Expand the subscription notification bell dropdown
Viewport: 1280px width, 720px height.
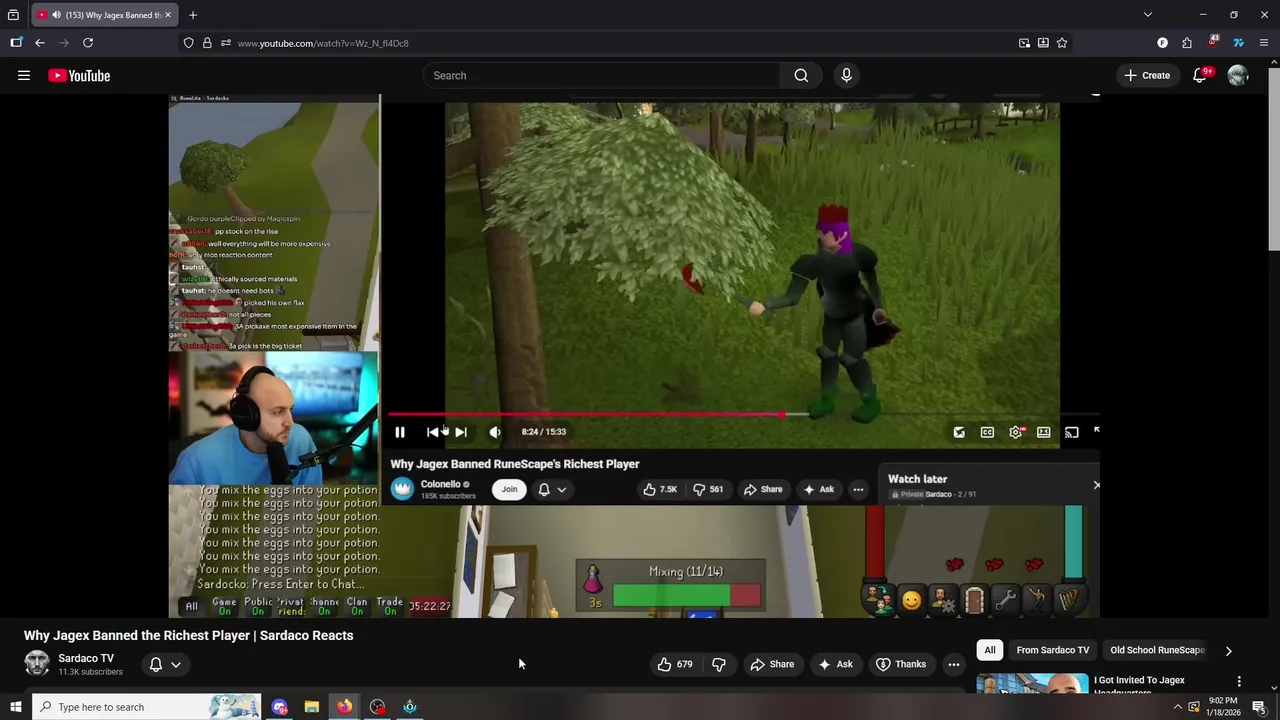click(x=165, y=664)
